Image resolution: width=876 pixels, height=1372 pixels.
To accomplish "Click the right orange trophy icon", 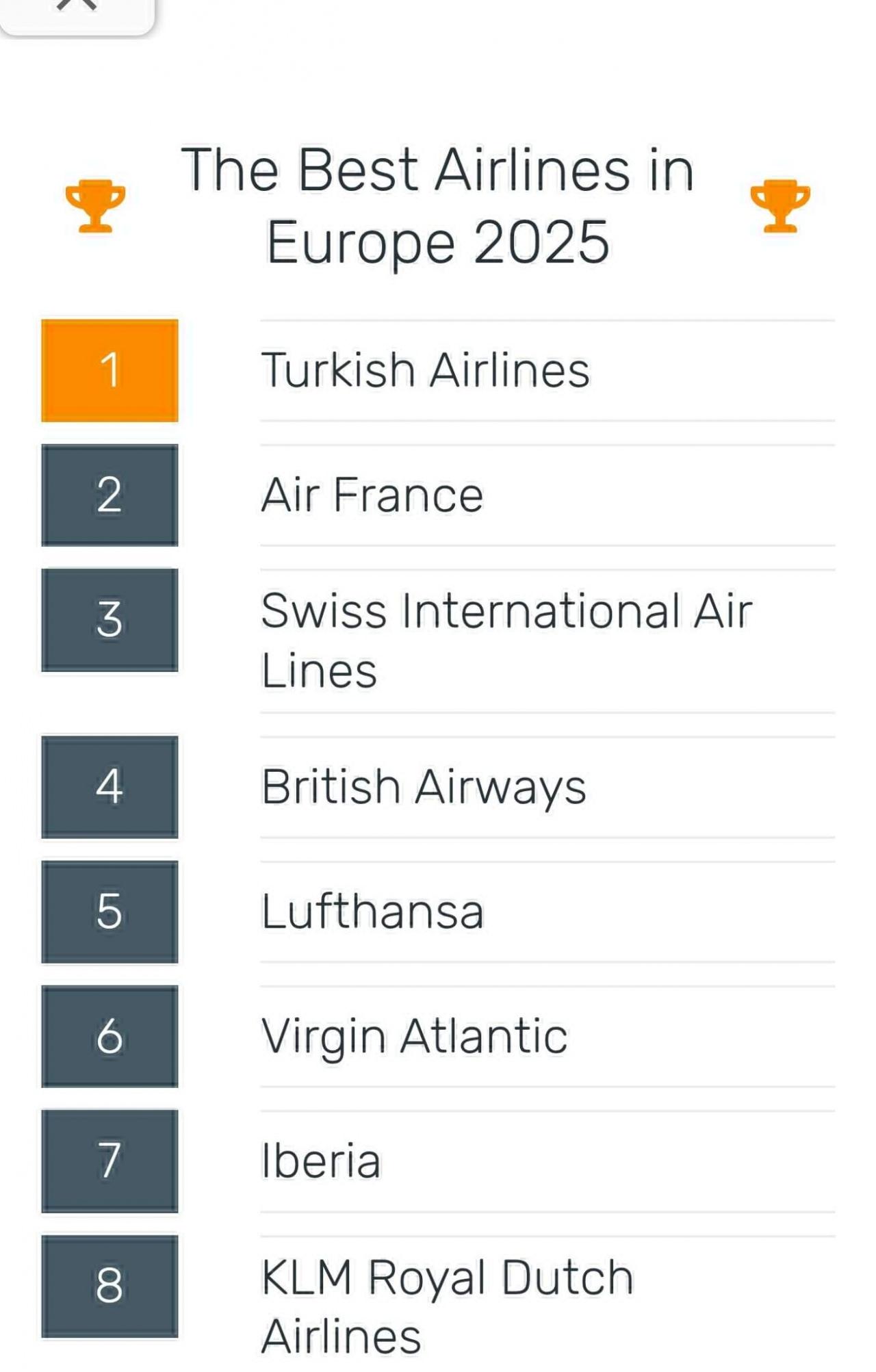I will (x=780, y=206).
